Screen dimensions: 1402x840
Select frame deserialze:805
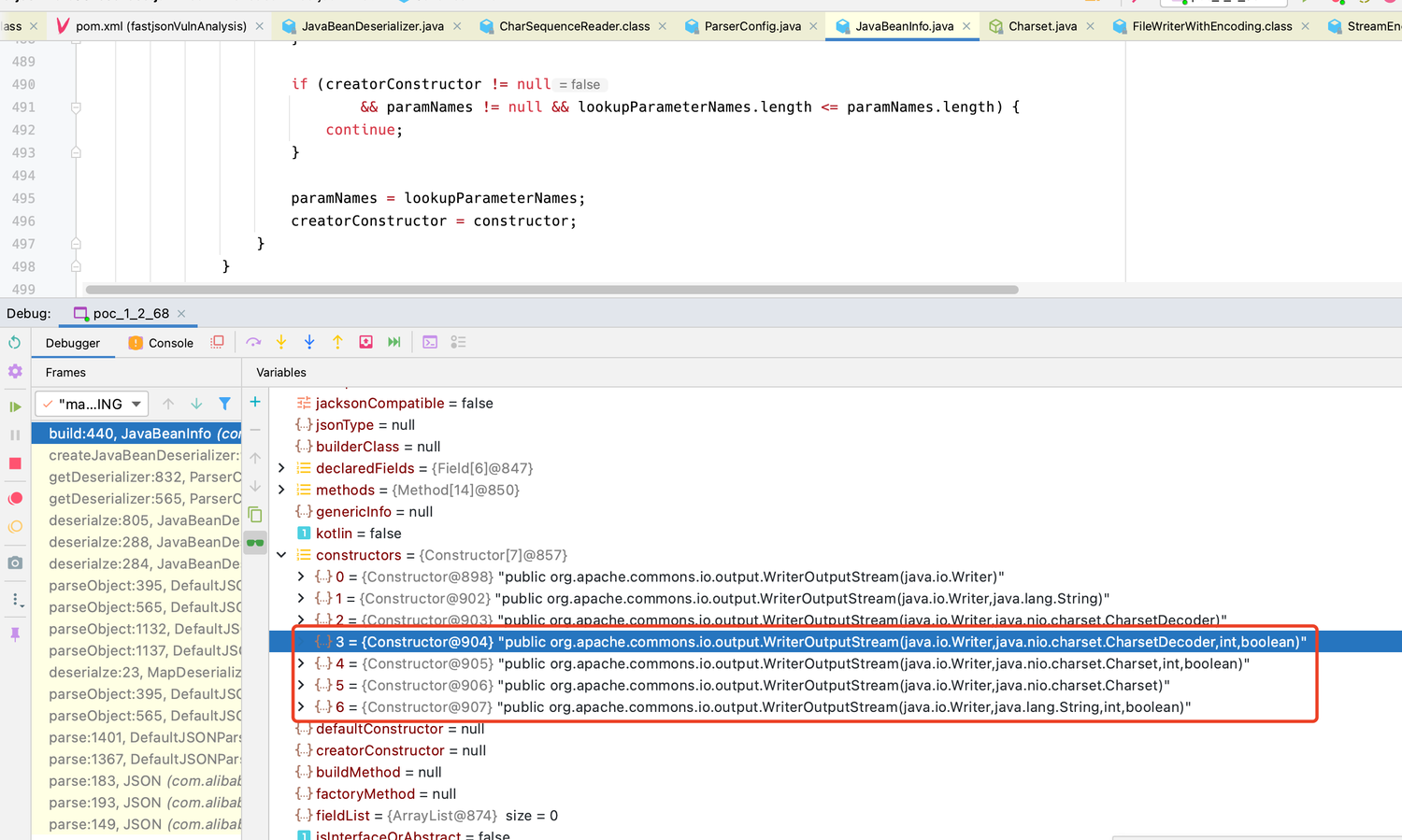(x=136, y=520)
